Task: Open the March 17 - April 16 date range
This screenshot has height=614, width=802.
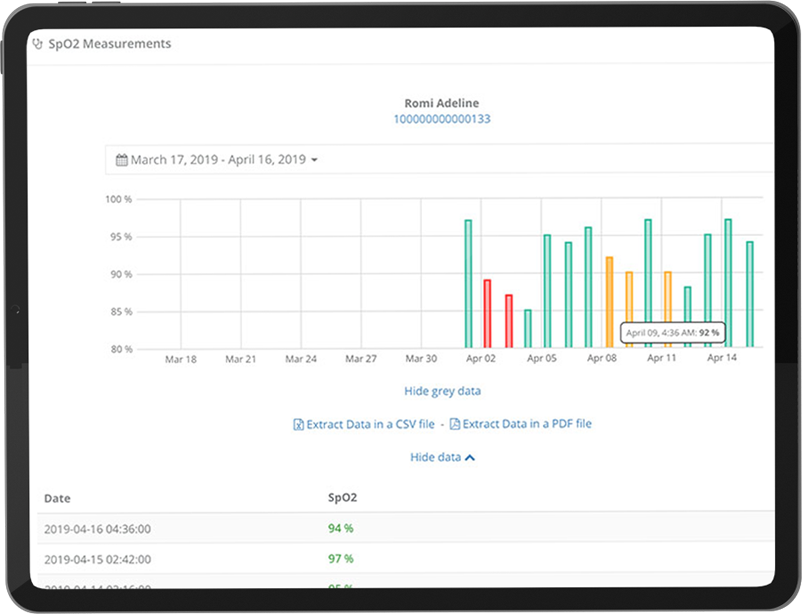Action: [218, 160]
